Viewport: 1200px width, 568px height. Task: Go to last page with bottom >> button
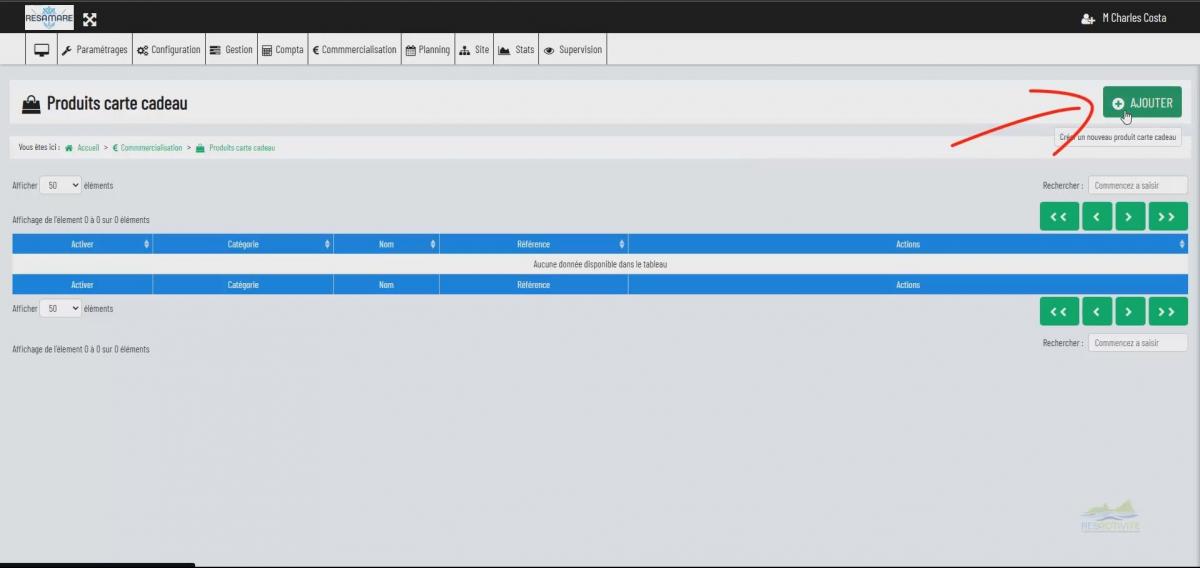(x=1168, y=312)
